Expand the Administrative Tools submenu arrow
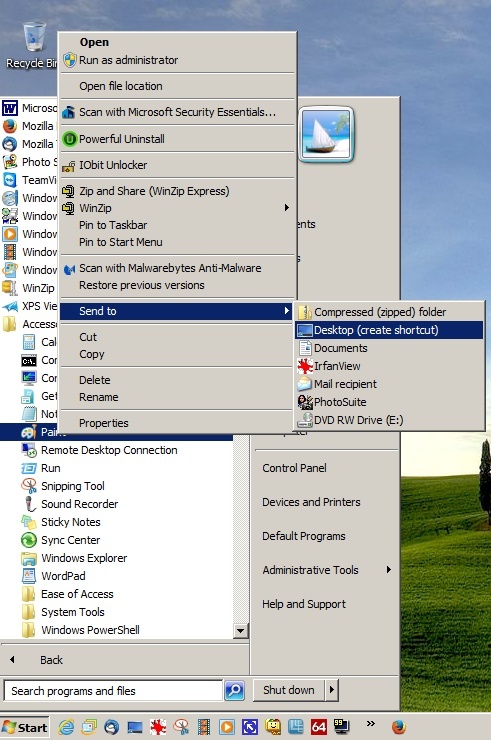The image size is (491, 740). tap(389, 570)
